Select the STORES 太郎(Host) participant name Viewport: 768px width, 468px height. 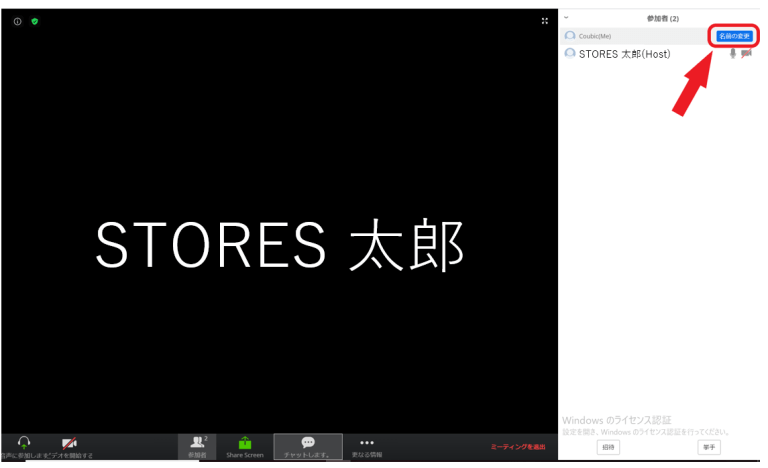click(x=624, y=54)
